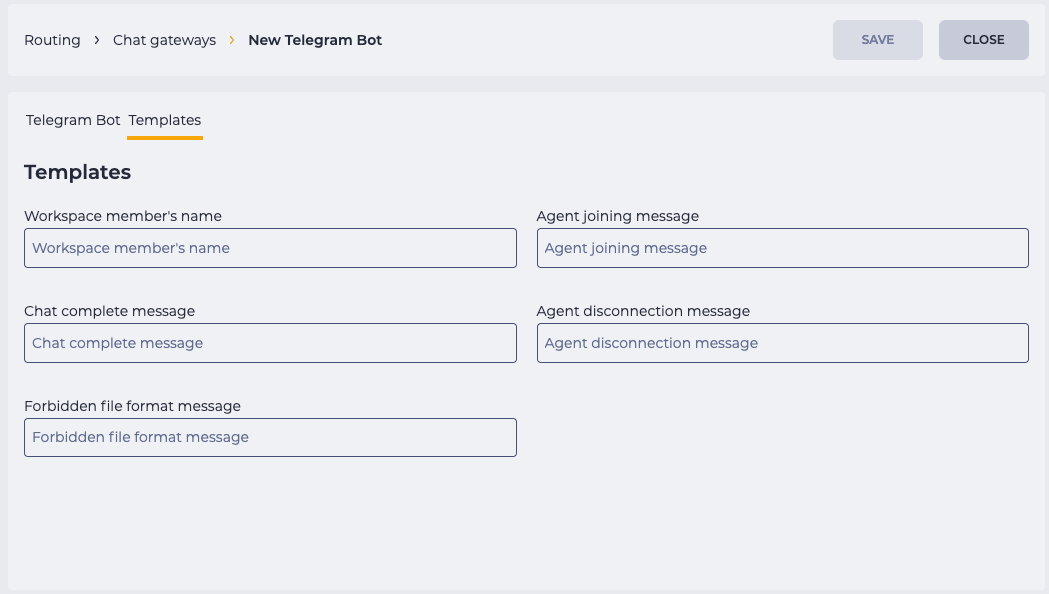1049x594 pixels.
Task: Focus the Forbidden file format message field
Action: [270, 437]
